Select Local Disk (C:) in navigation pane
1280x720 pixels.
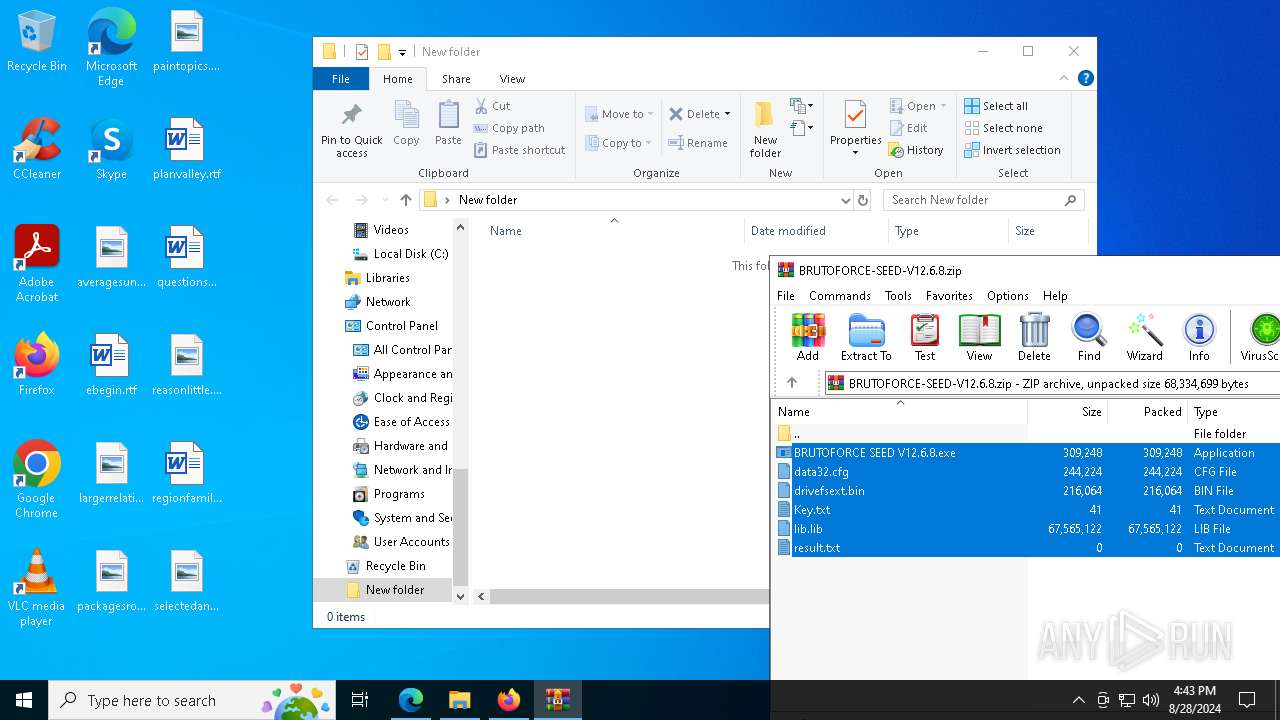400,254
